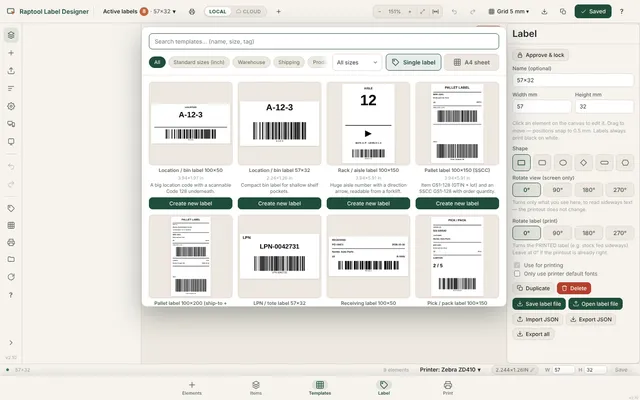Image resolution: width=640 pixels, height=400 pixels.
Task: Set Rotate view to 270°
Action: pos(620,190)
